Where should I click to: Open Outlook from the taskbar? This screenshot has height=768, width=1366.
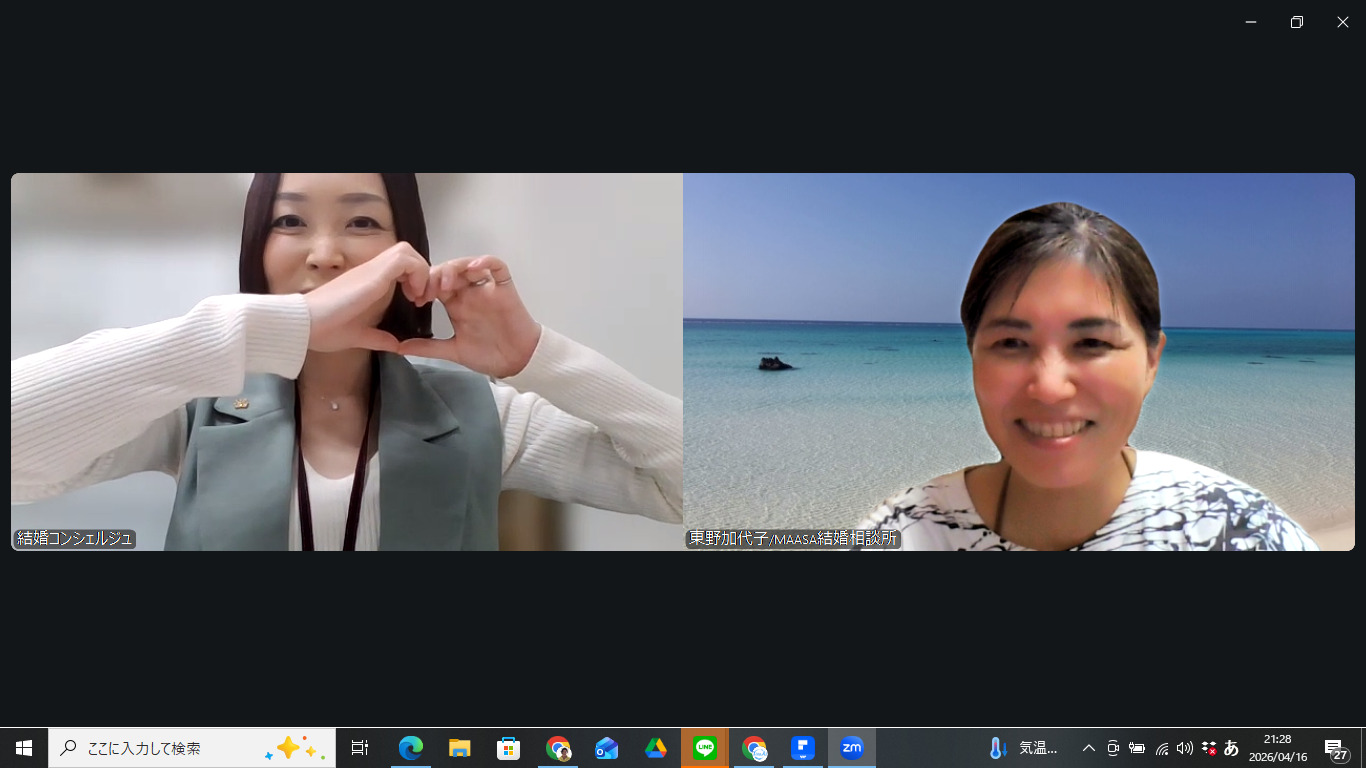tap(606, 748)
